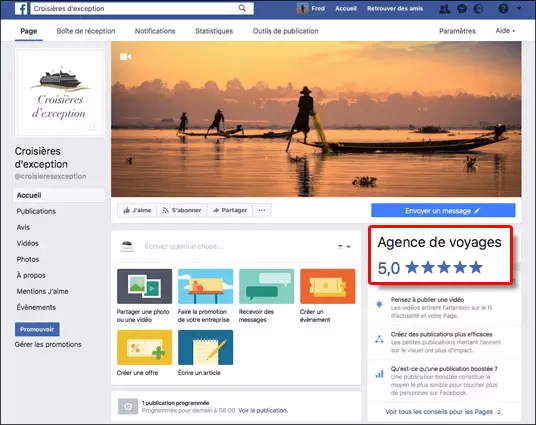Click the scheduled publication clock icon

[128, 406]
